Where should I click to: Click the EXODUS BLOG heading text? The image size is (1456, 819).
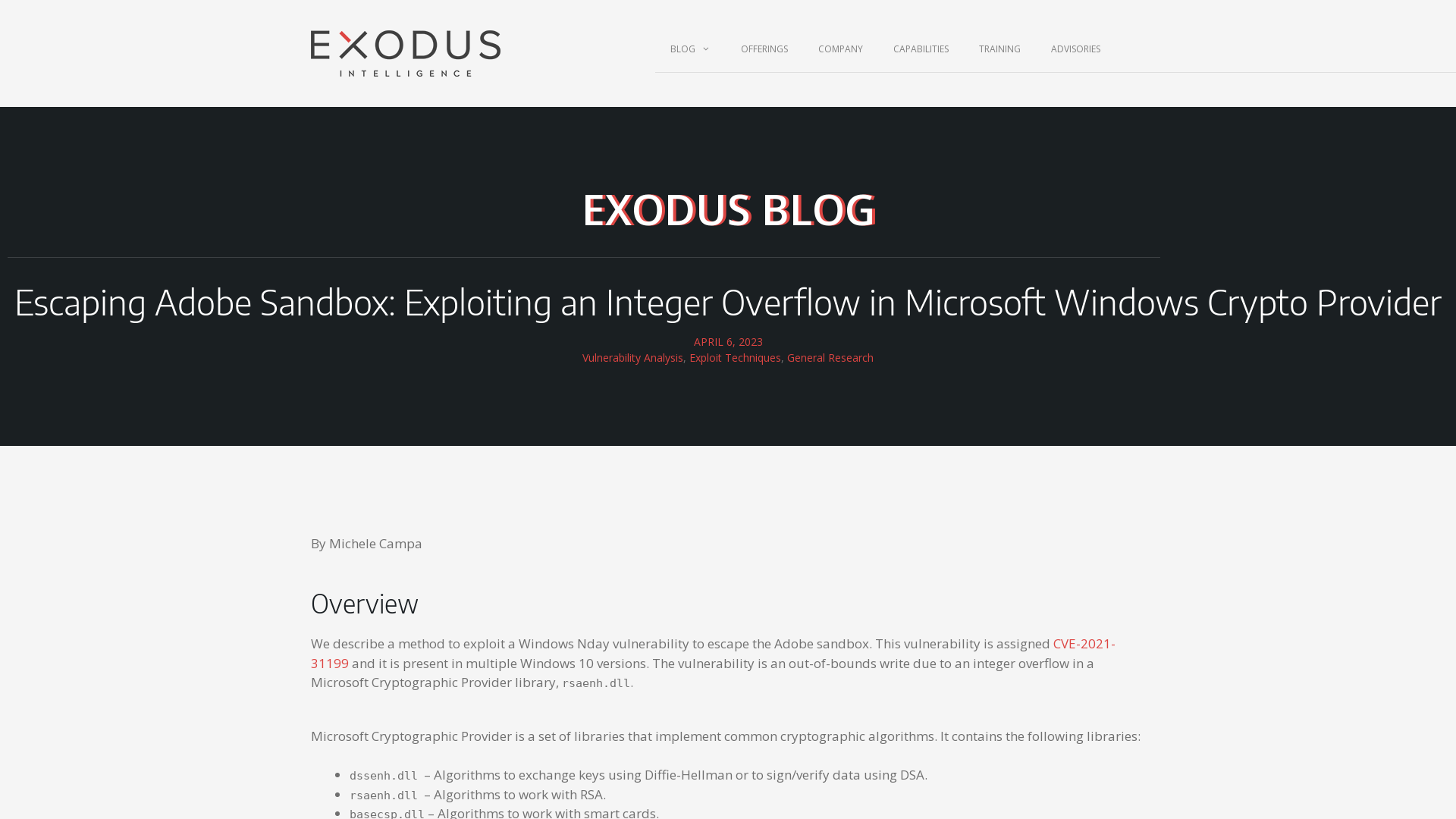728,209
